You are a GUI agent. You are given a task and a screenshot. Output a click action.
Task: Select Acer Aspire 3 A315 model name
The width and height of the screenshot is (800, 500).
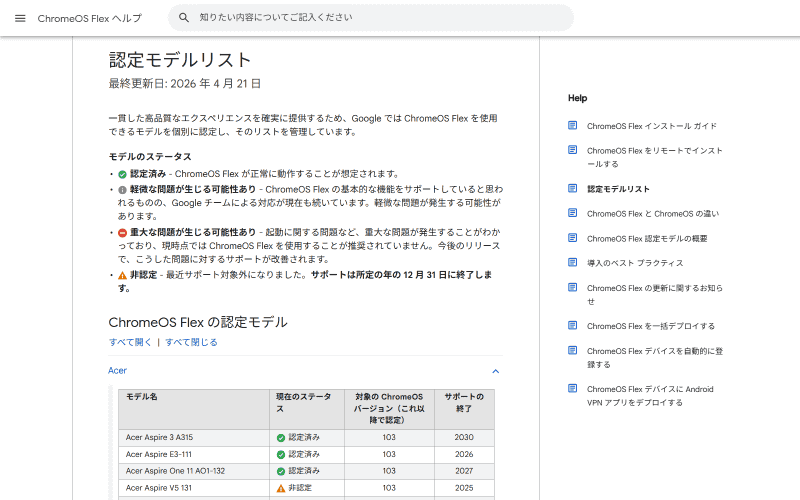[159, 437]
